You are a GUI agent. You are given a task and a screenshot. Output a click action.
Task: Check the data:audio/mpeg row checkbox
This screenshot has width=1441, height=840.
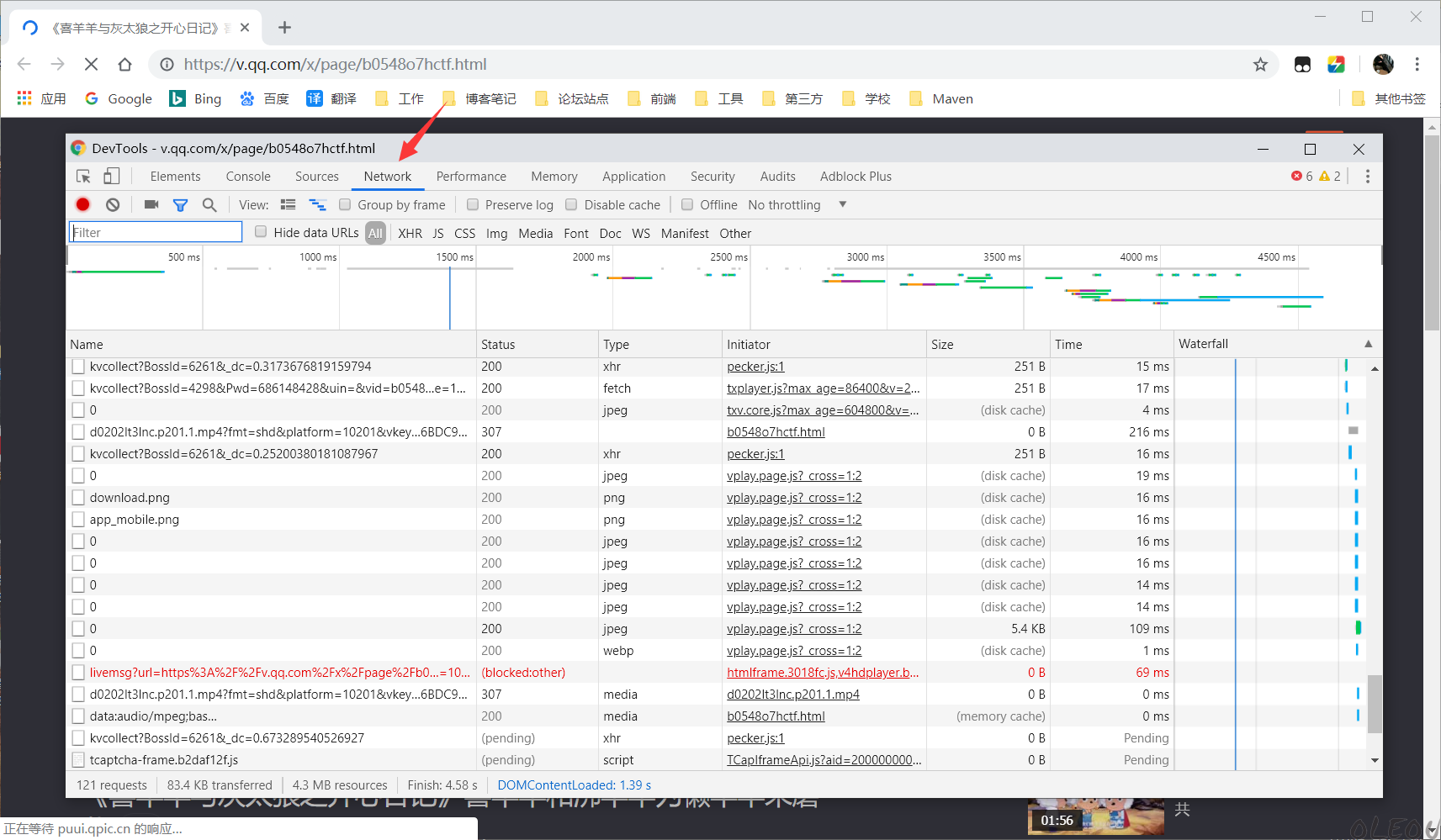pyautogui.click(x=78, y=716)
